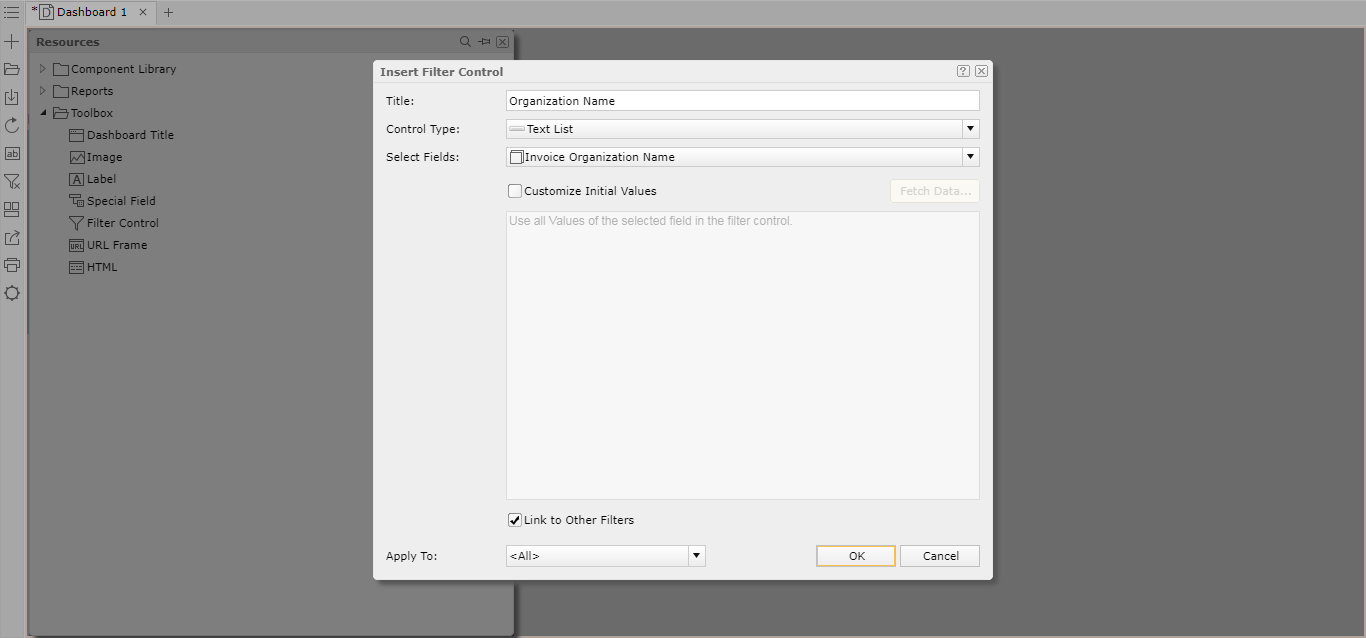Uncheck Link to Other Filters
This screenshot has width=1366, height=638.
pos(515,520)
